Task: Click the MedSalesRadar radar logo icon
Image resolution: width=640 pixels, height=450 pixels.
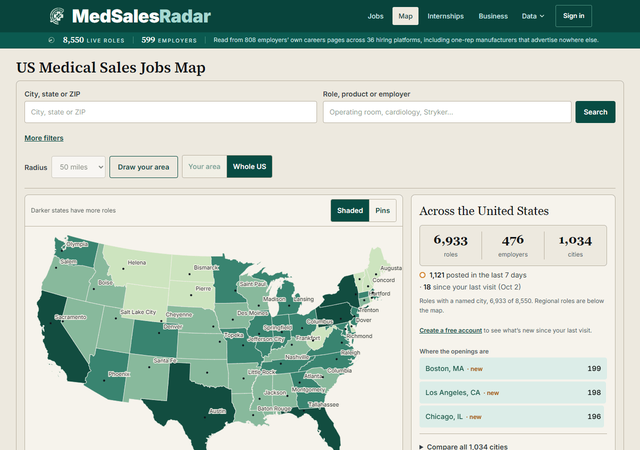Action: point(57,16)
